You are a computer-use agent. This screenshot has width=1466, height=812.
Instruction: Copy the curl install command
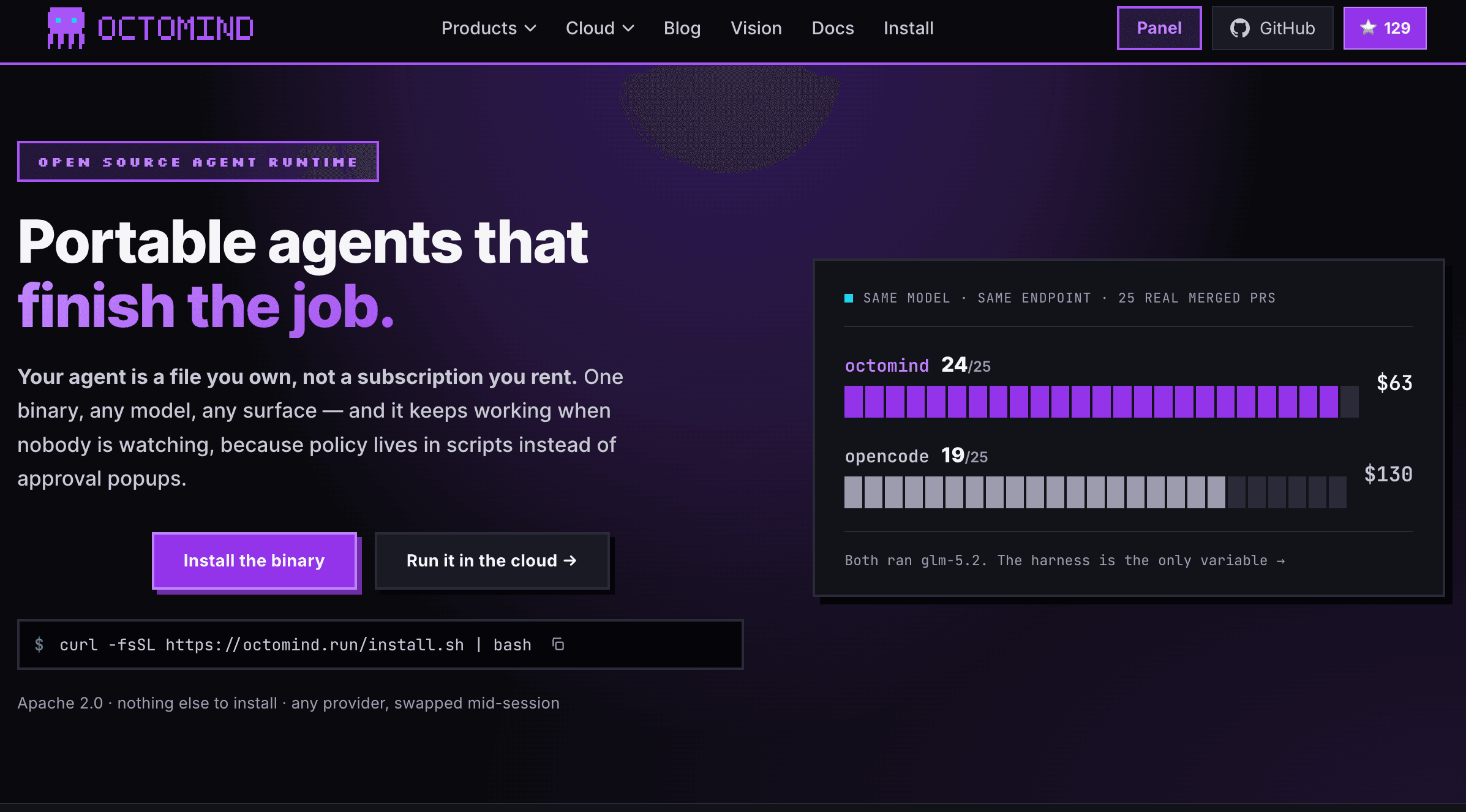[558, 644]
